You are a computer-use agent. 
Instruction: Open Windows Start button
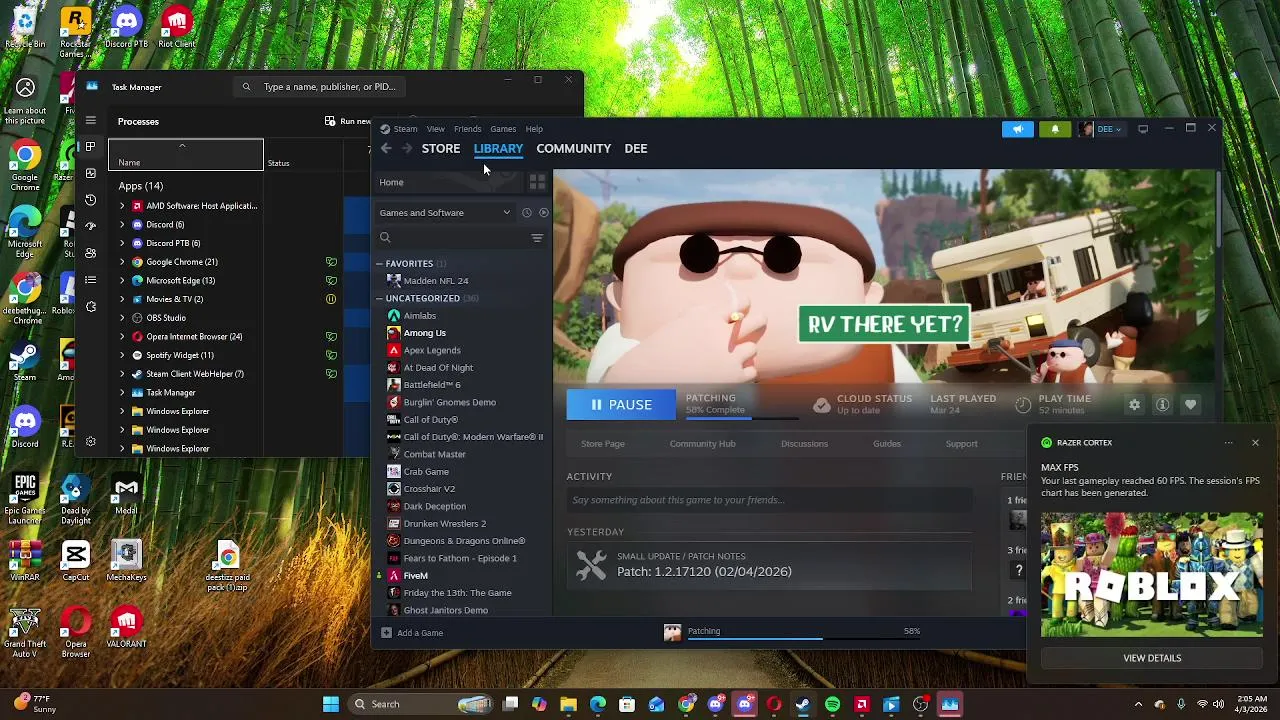[x=331, y=704]
